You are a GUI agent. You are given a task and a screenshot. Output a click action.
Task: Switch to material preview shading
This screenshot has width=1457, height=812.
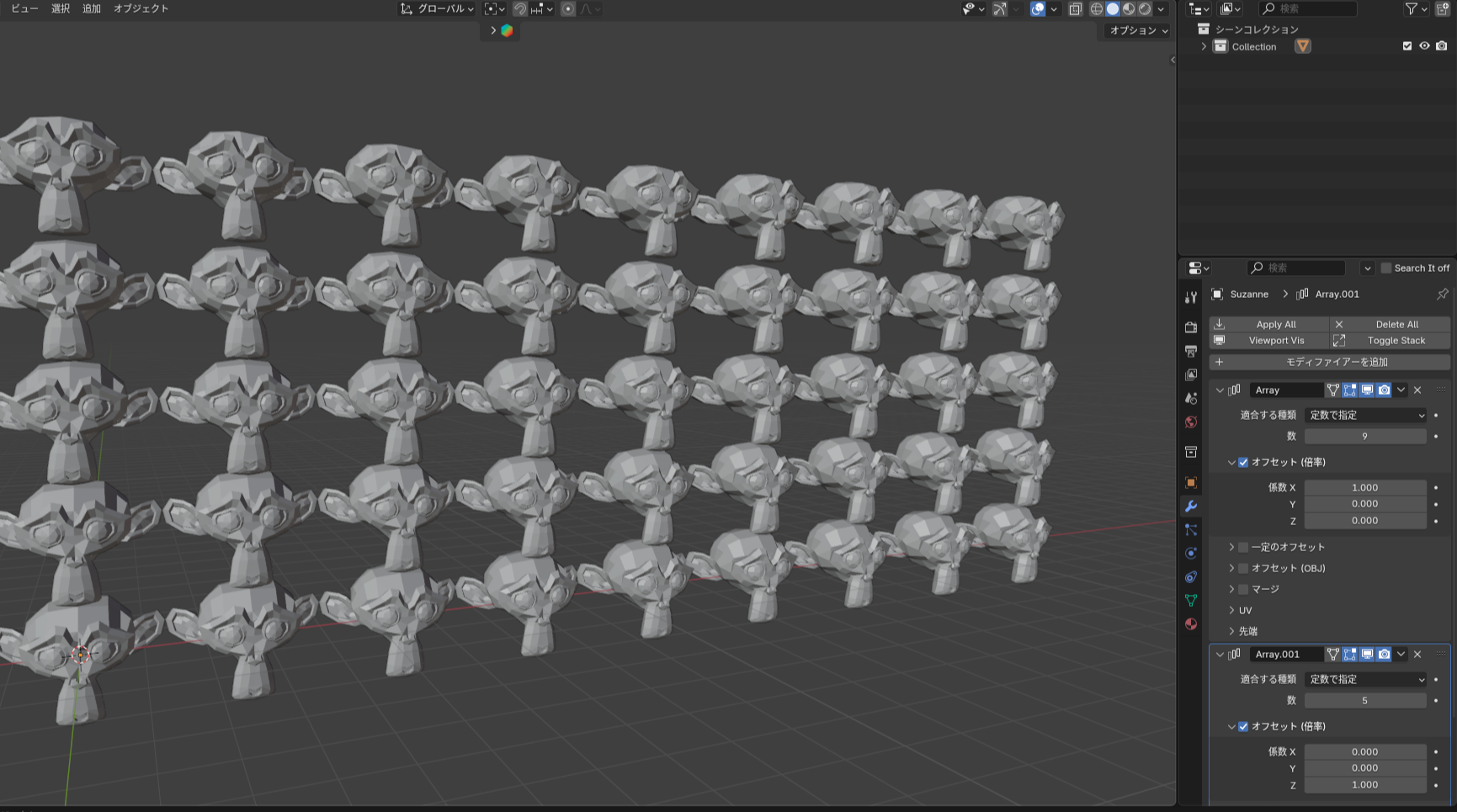1129,8
